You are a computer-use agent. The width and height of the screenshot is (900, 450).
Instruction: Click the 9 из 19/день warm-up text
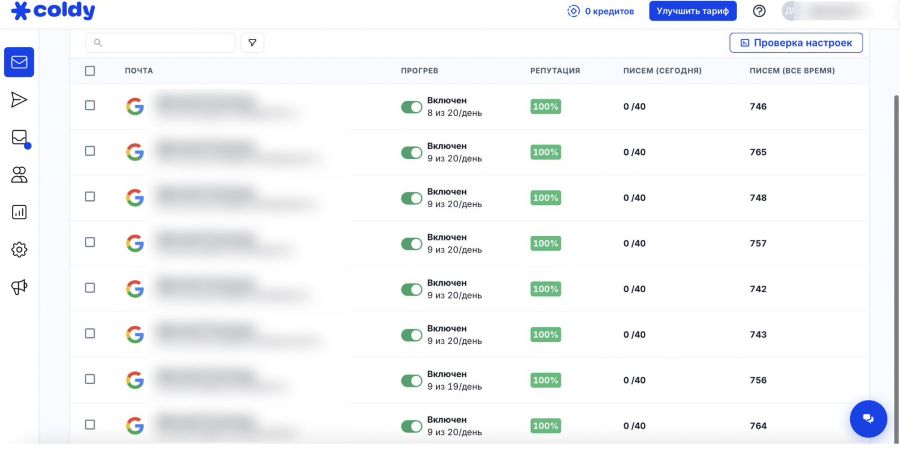click(455, 387)
